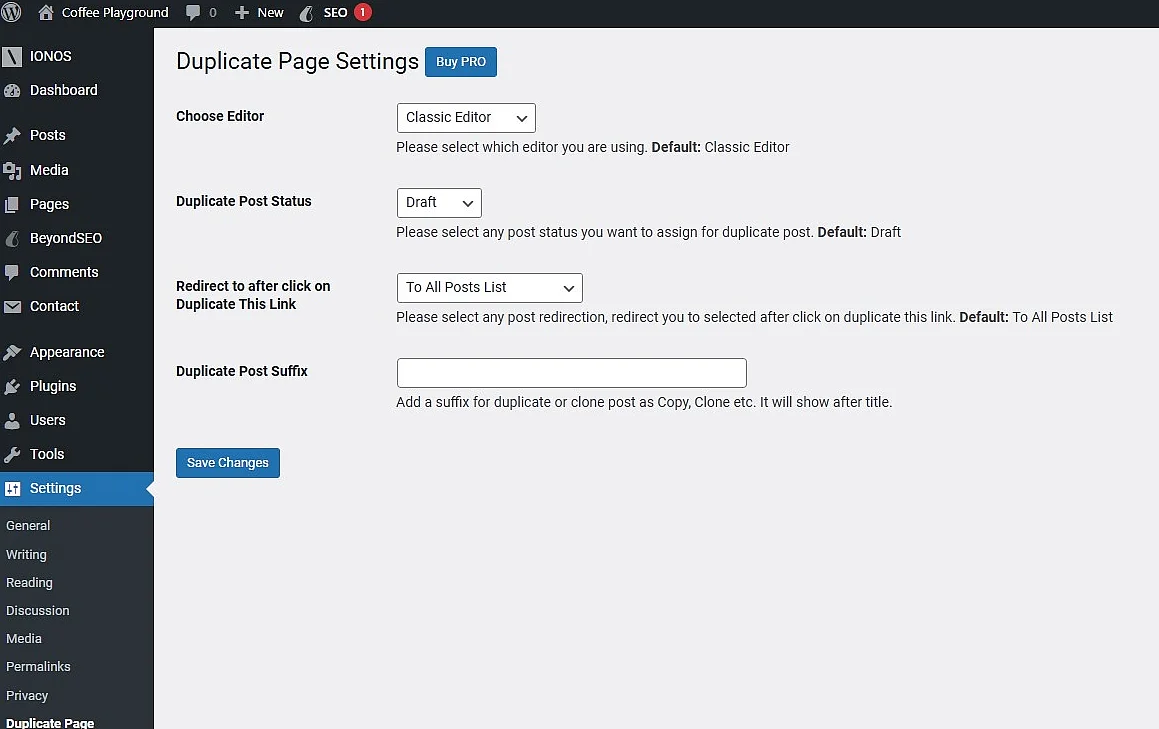Open Privacy settings submenu link
This screenshot has width=1159, height=729.
[27, 696]
